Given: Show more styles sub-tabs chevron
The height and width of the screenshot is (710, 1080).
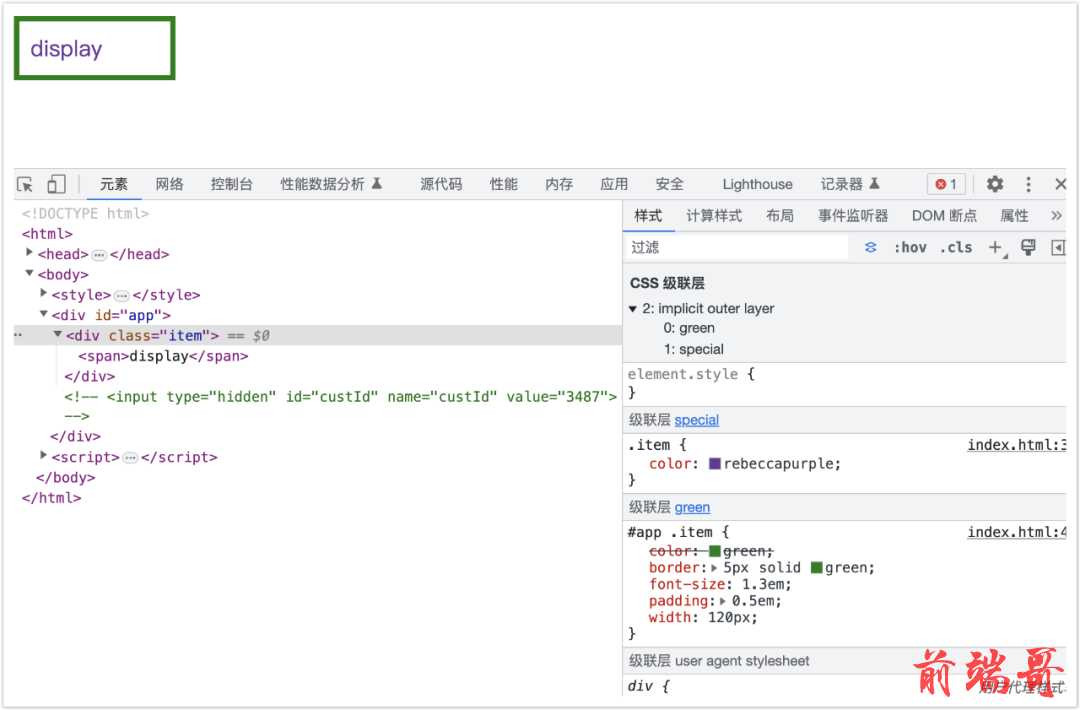Looking at the screenshot, I should point(1056,216).
